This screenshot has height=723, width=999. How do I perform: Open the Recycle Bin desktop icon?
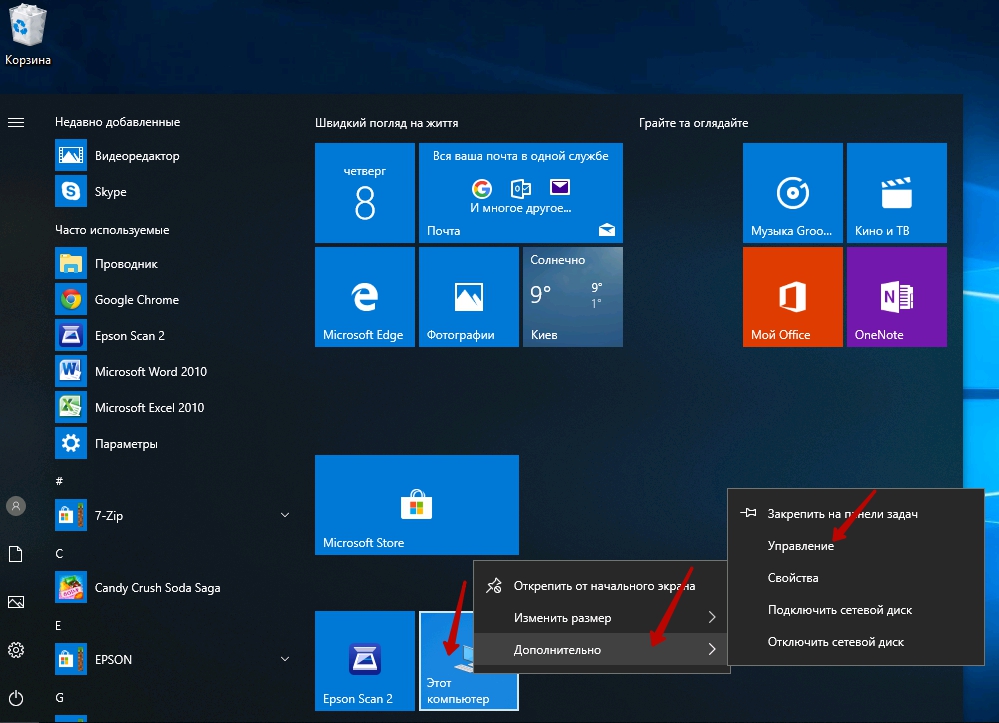(x=26, y=34)
